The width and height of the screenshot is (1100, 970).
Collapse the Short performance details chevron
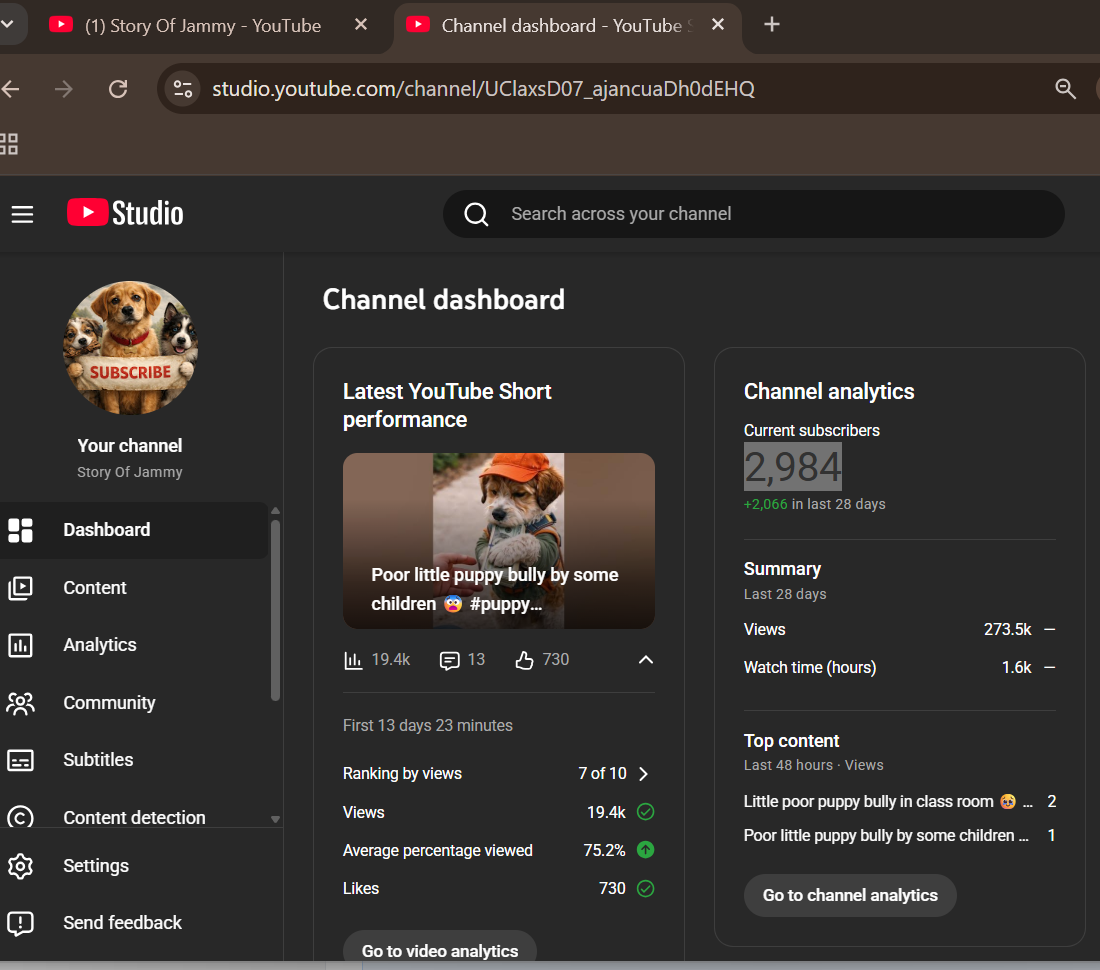tap(646, 660)
